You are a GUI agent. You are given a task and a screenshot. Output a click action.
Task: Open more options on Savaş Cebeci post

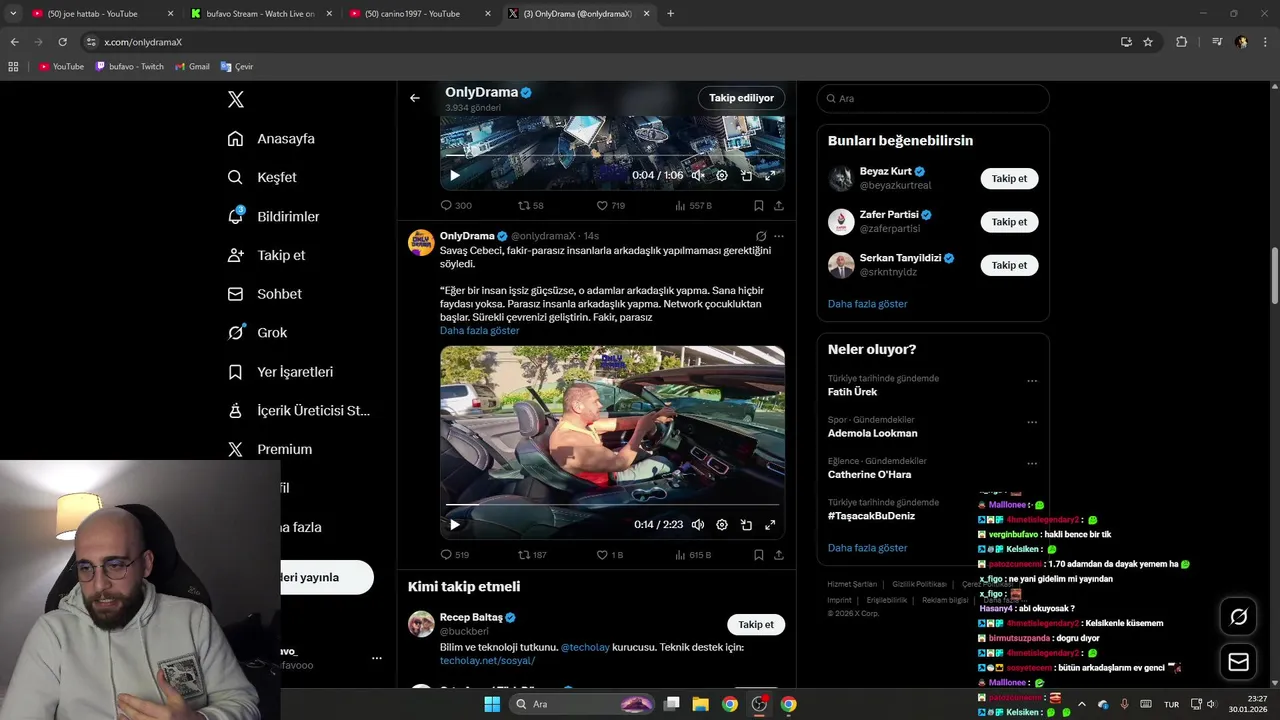click(x=778, y=236)
